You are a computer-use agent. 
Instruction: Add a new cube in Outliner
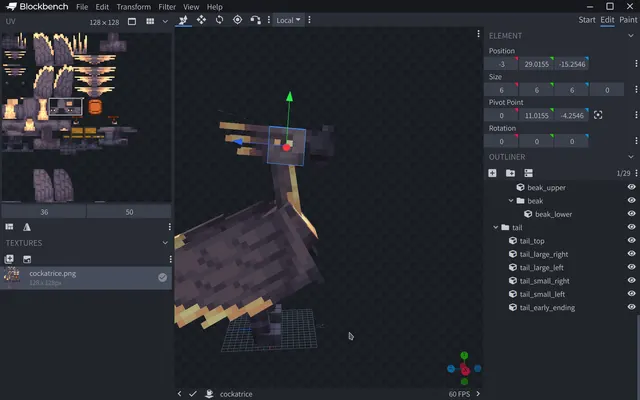point(492,173)
